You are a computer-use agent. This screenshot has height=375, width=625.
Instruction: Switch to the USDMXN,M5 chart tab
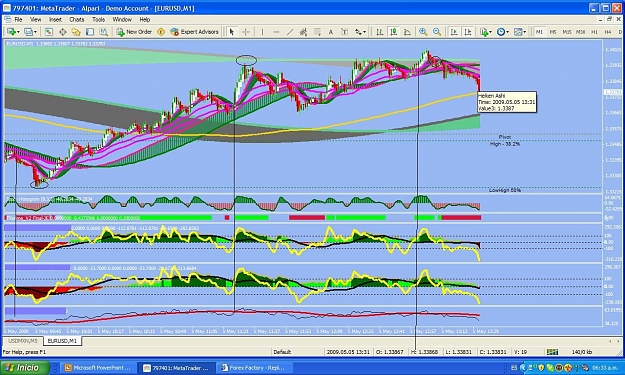tap(23, 341)
